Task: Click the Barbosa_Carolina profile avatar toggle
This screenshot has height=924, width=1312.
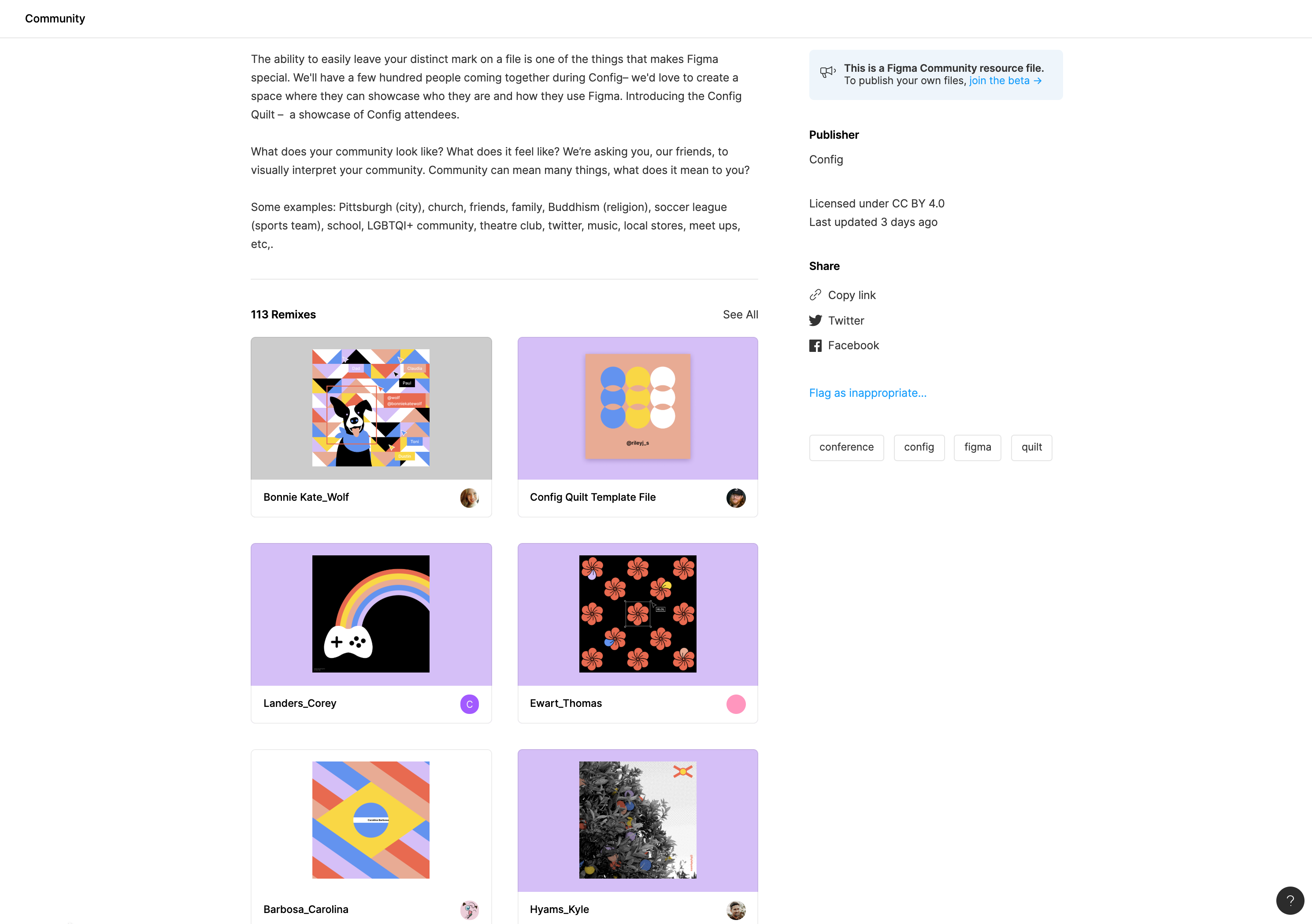Action: click(469, 909)
